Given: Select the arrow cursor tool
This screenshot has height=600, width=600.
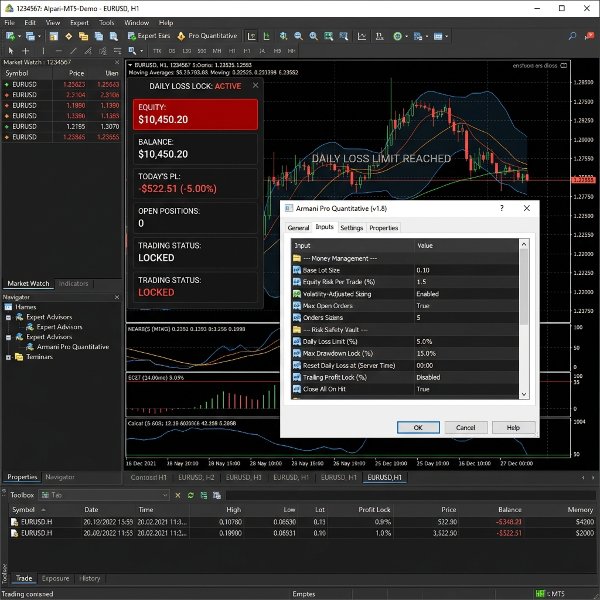Looking at the screenshot, I should coord(11,51).
